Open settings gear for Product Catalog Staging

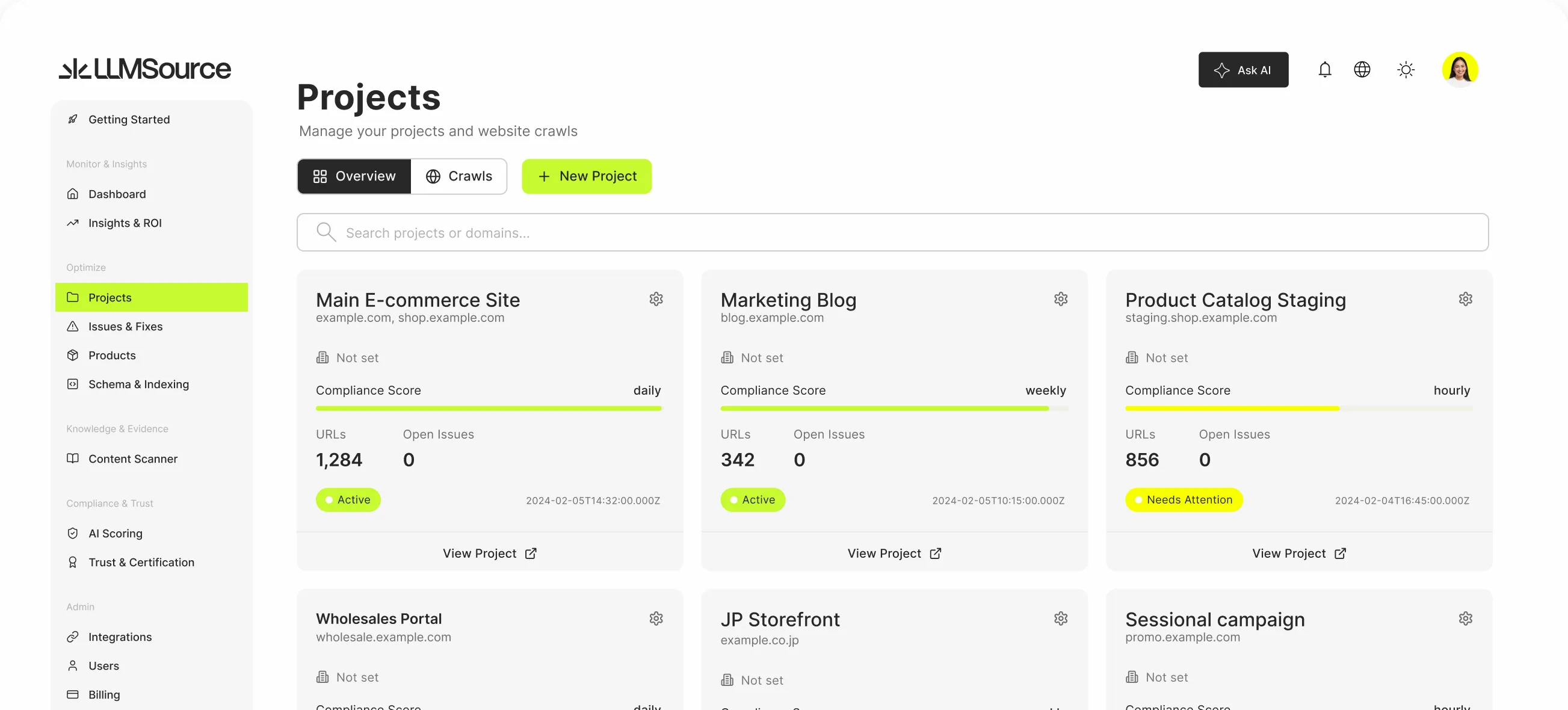point(1465,299)
